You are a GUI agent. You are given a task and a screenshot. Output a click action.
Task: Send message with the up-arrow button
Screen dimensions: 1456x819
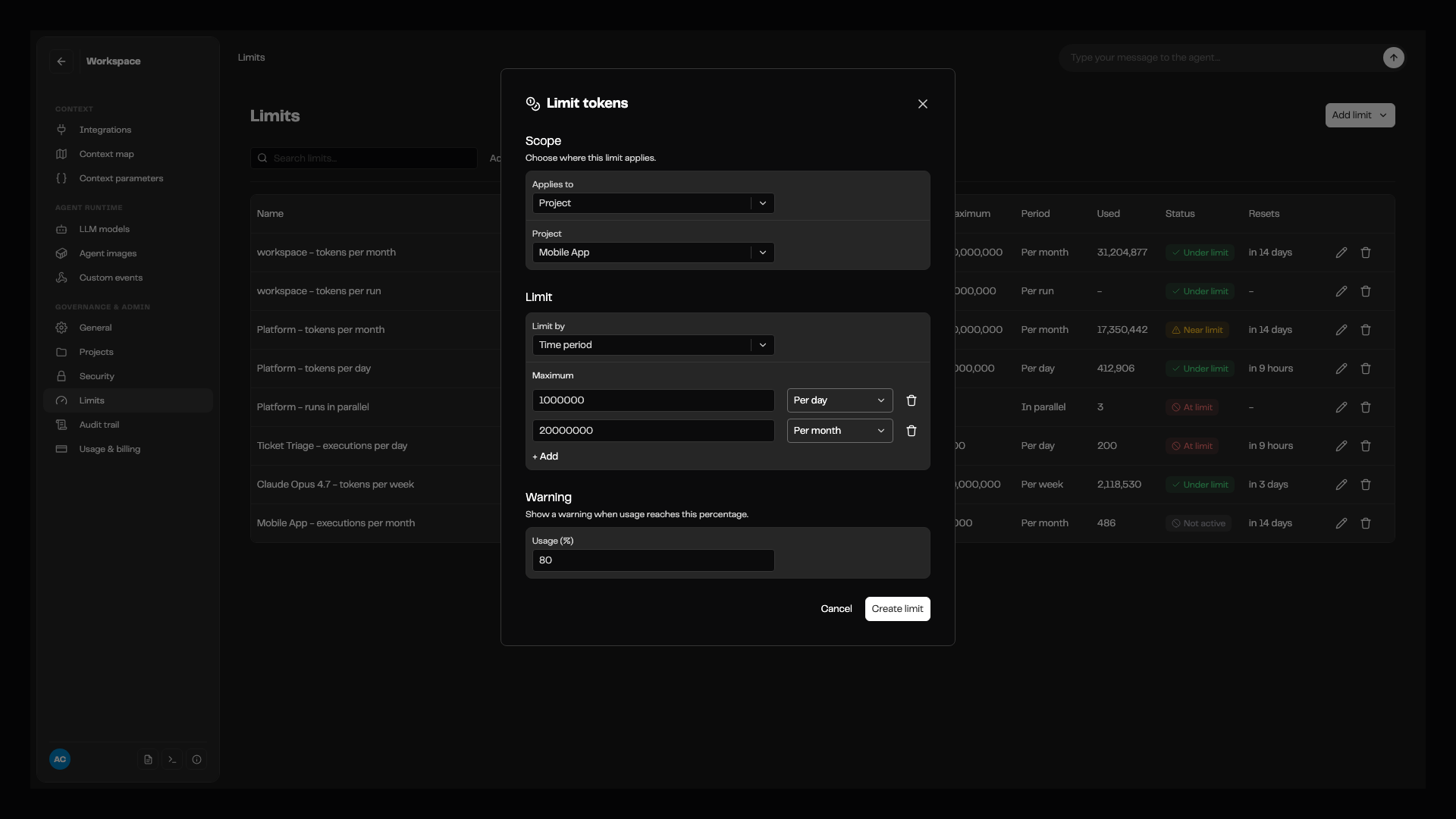pyautogui.click(x=1393, y=58)
